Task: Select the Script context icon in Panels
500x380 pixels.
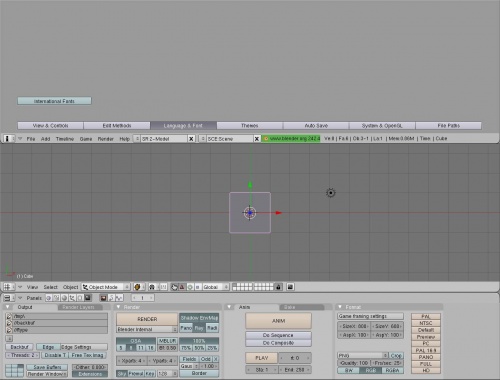Action: pos(57,298)
